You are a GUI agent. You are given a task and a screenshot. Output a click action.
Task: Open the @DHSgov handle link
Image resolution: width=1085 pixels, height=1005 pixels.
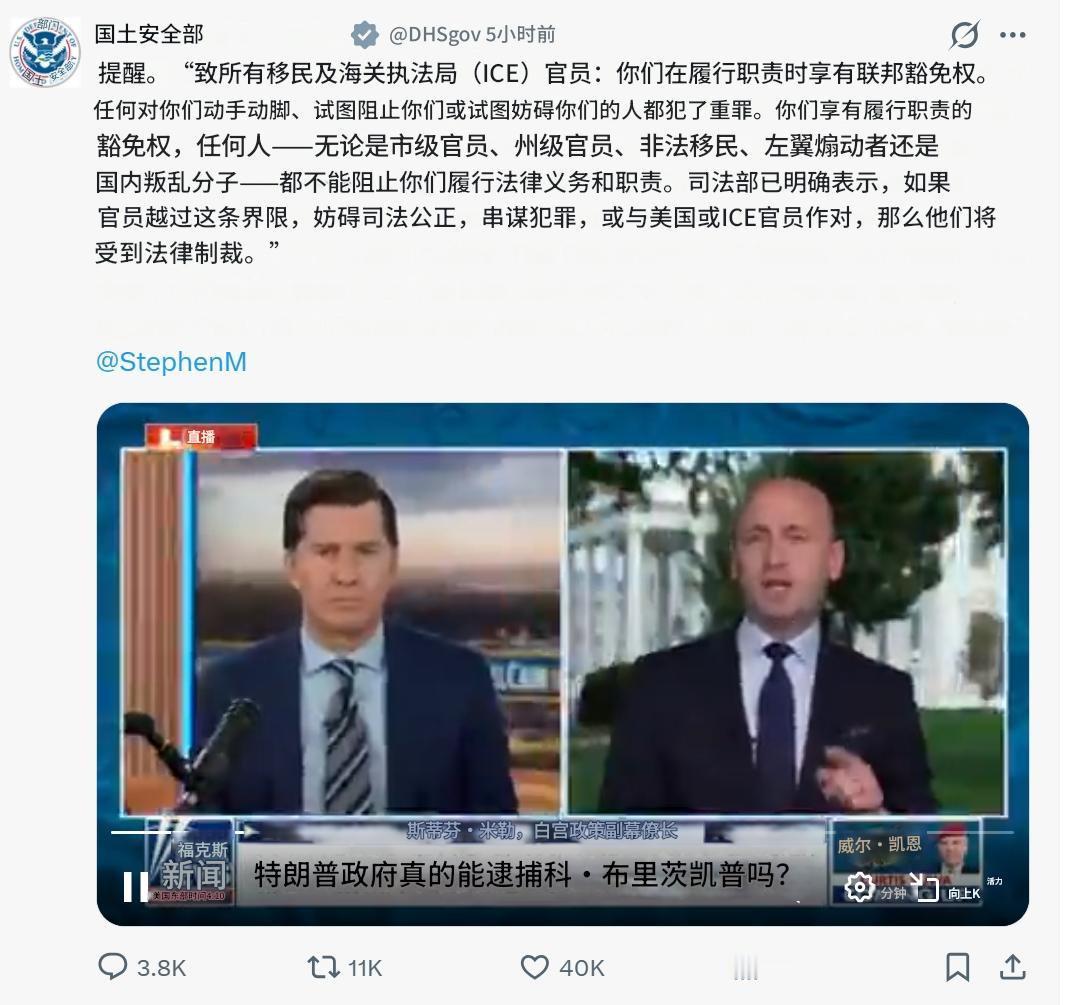tap(435, 34)
